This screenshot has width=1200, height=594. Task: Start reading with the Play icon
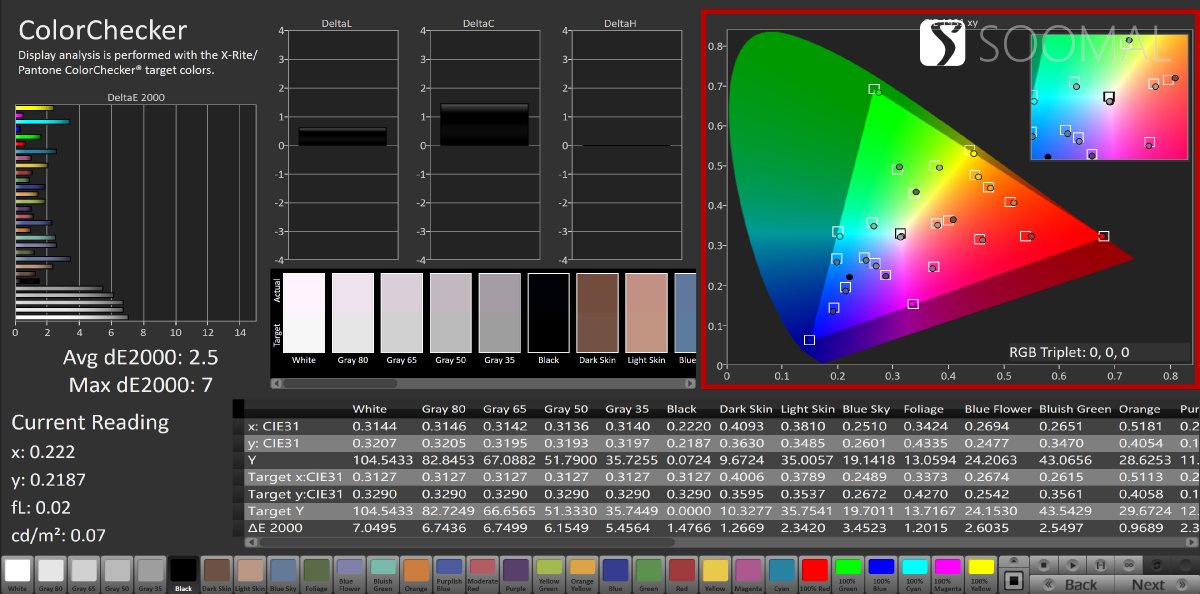[x=1073, y=564]
